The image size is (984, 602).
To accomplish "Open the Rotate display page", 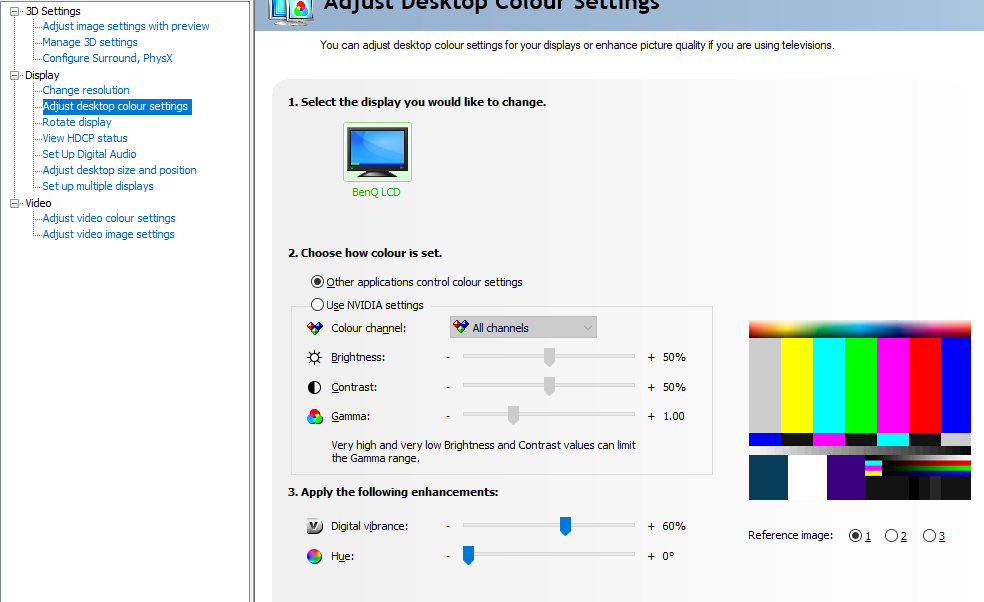I will (x=77, y=122).
